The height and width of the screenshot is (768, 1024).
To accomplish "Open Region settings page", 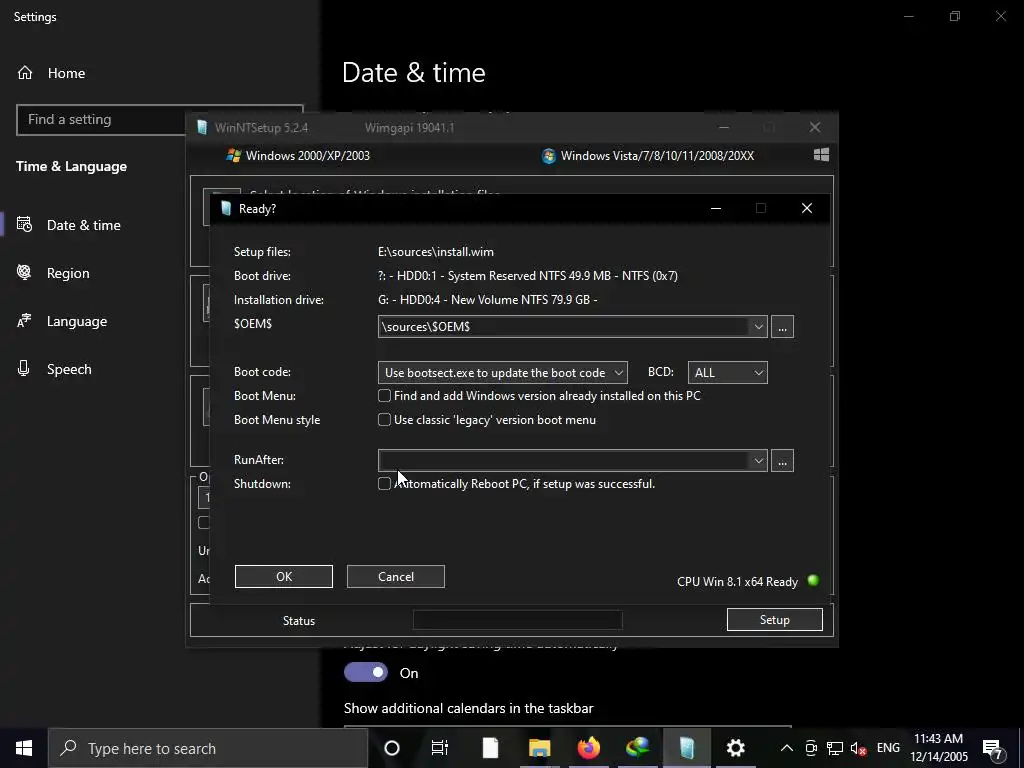I will click(68, 273).
